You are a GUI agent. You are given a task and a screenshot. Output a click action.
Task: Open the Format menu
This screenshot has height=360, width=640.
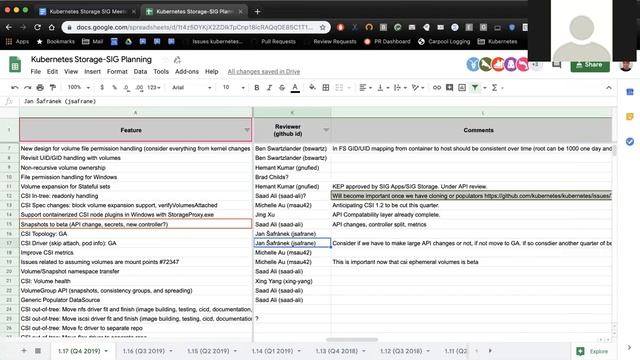(x=117, y=71)
